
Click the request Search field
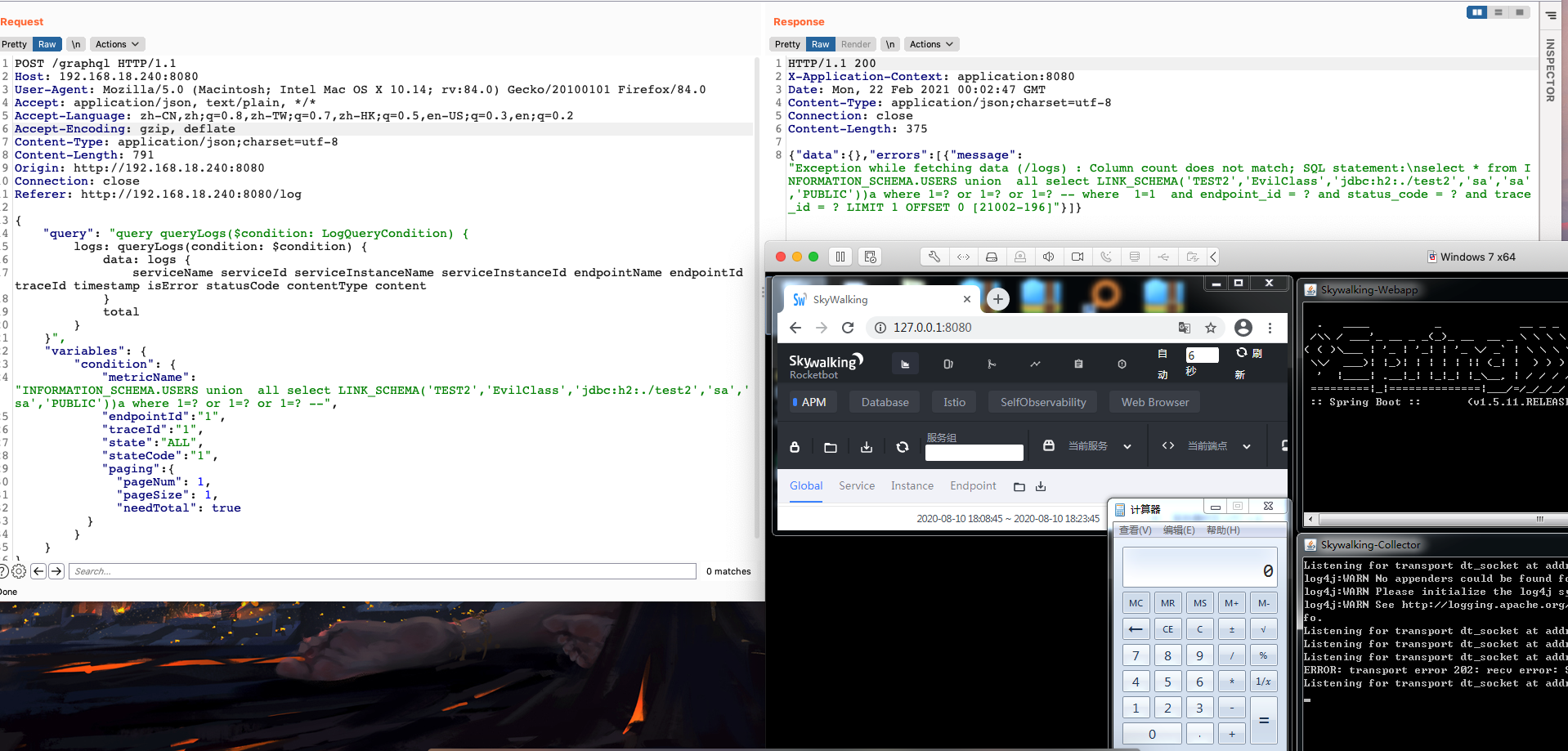point(383,571)
